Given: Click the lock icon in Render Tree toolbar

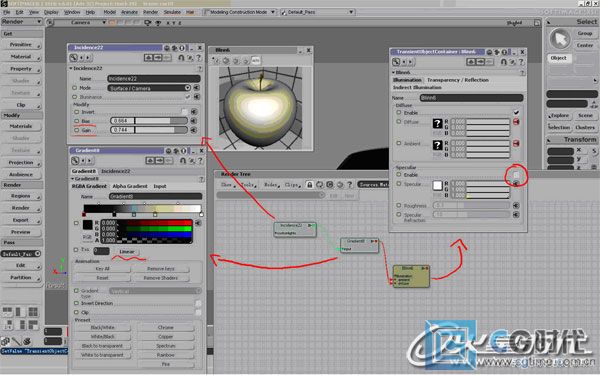Looking at the screenshot, I should (310, 185).
